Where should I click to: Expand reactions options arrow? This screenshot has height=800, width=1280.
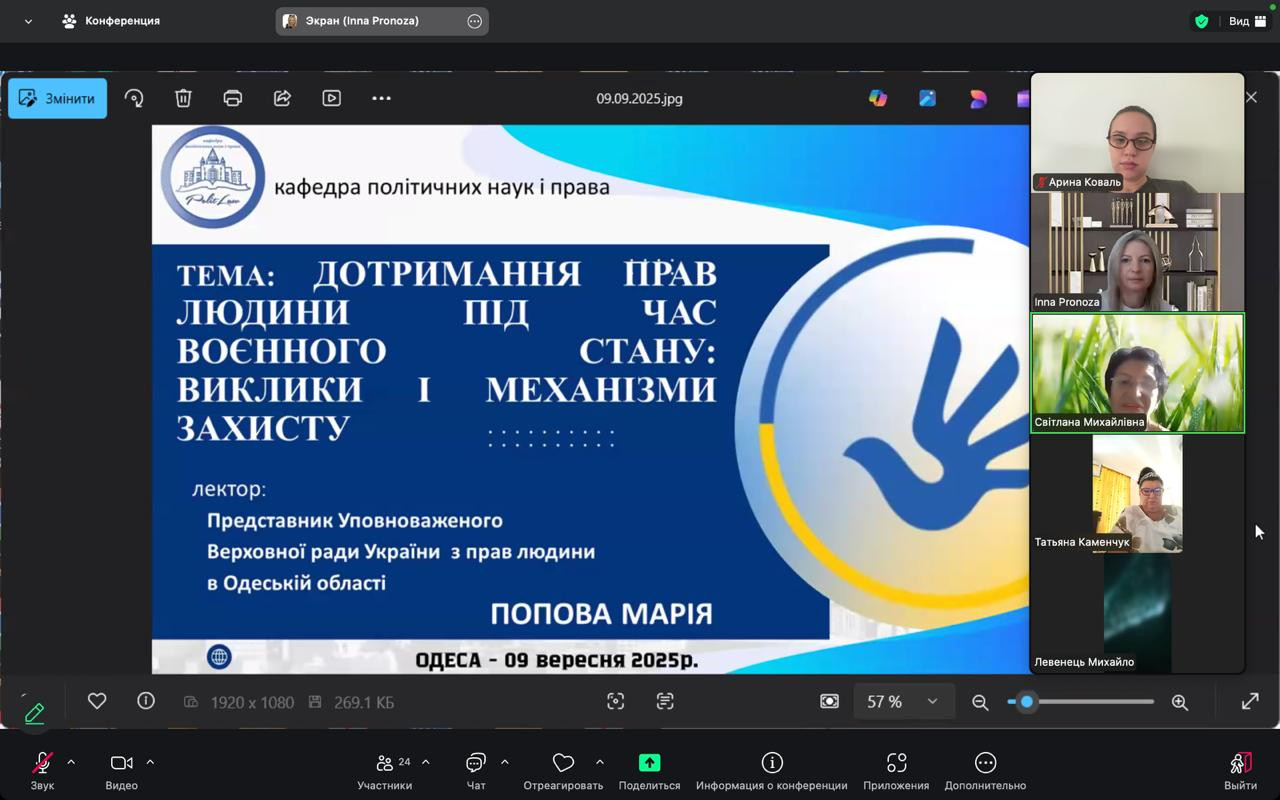tap(600, 762)
